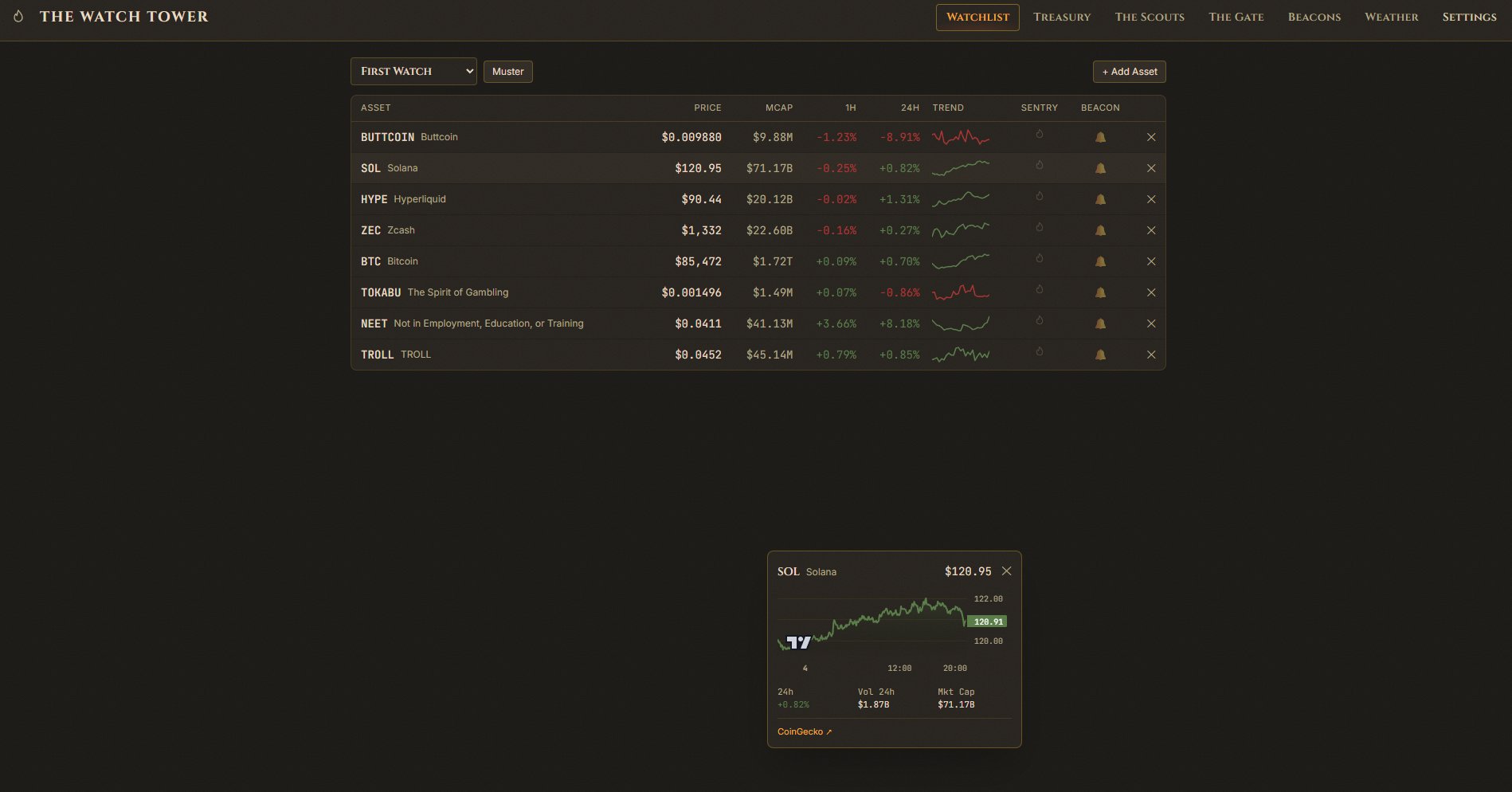Select the BTC Bitcoin row
1512x792 pixels.
pos(758,261)
